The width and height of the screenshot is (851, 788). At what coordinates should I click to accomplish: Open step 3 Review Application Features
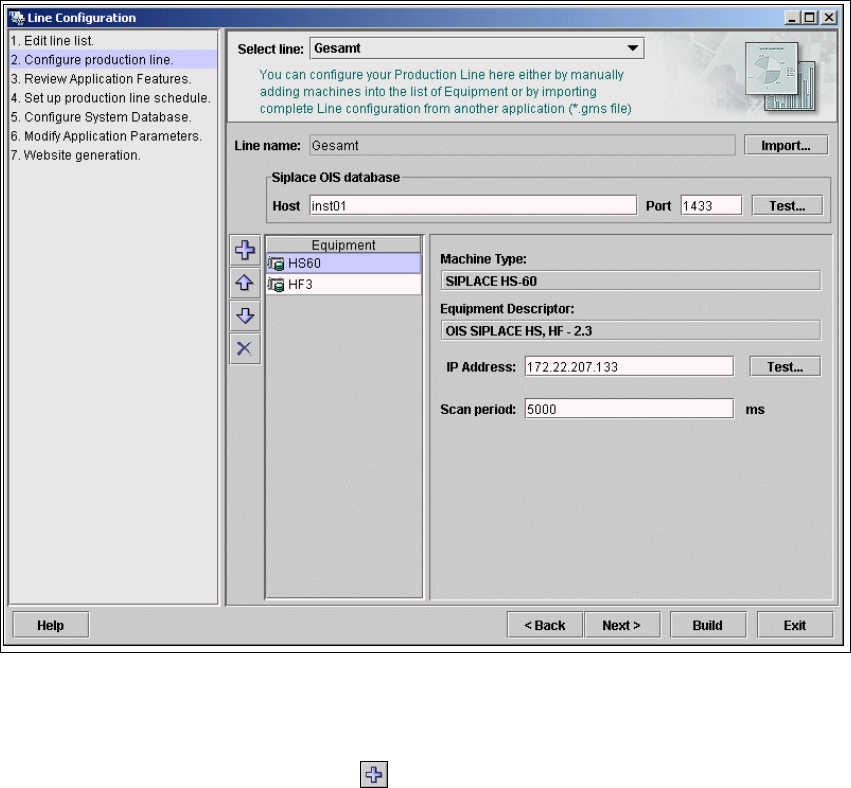101,79
